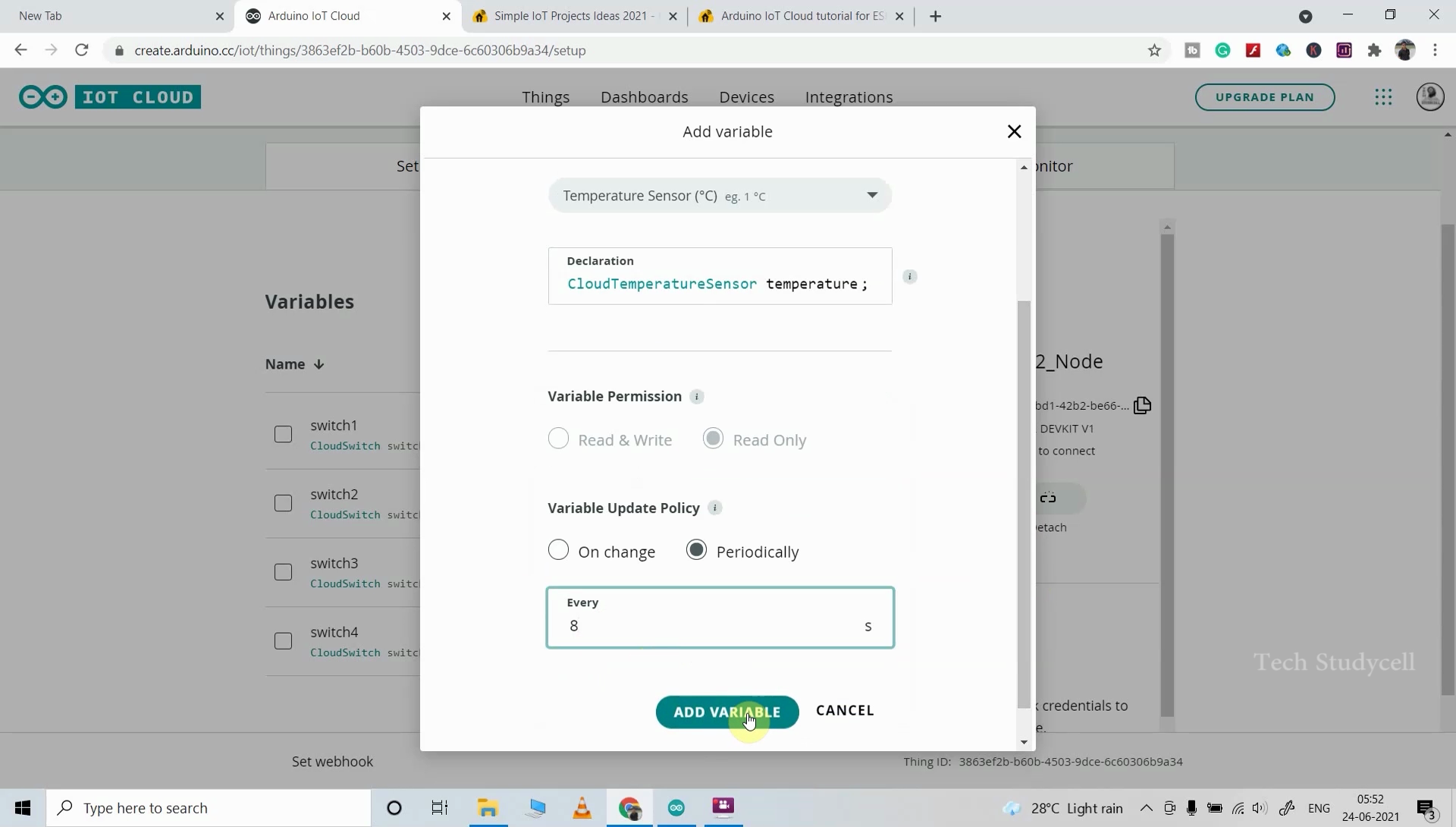
Task: Click the copy Device ID icon
Action: click(1142, 404)
